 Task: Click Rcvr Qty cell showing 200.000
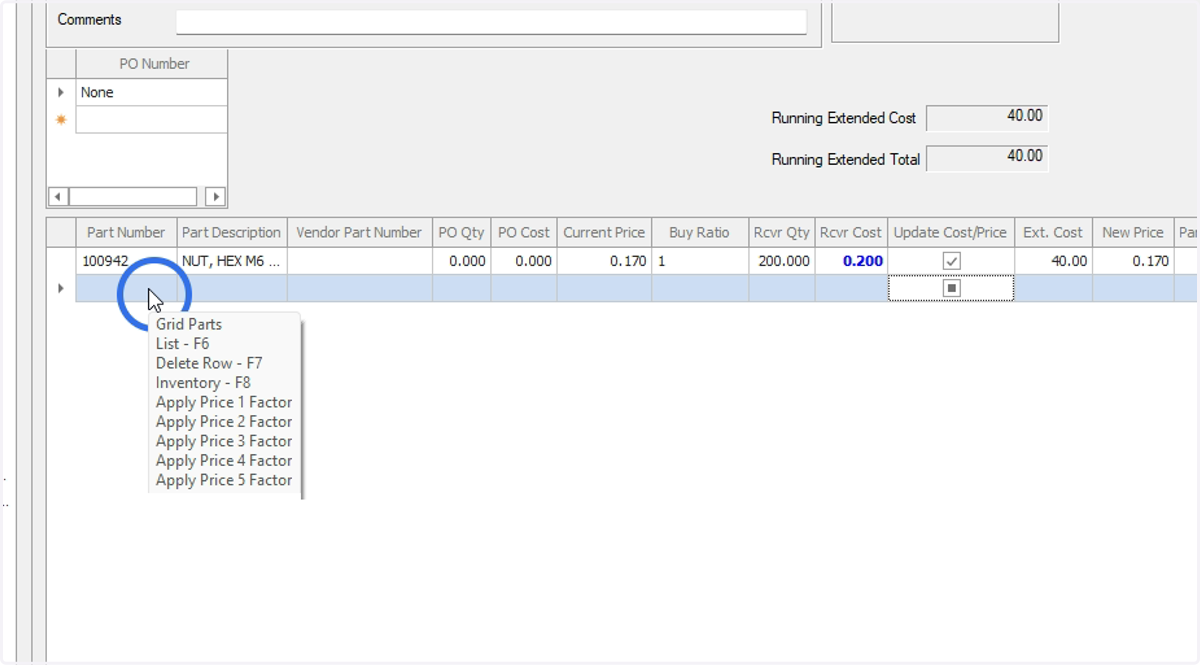click(x=782, y=261)
